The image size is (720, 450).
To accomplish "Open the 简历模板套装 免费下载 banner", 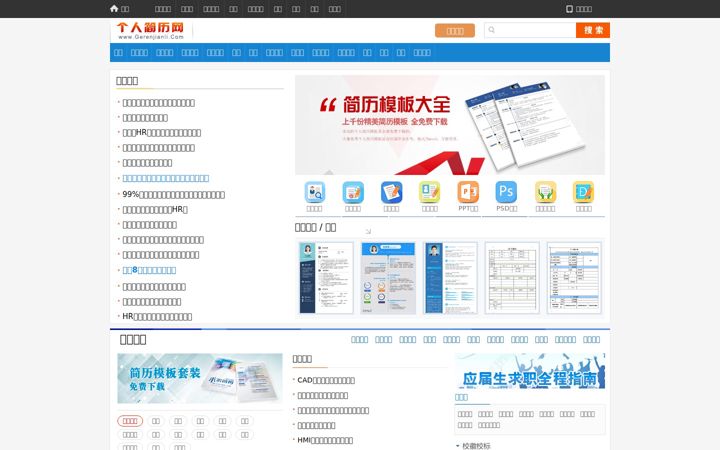I will pyautogui.click(x=200, y=378).
